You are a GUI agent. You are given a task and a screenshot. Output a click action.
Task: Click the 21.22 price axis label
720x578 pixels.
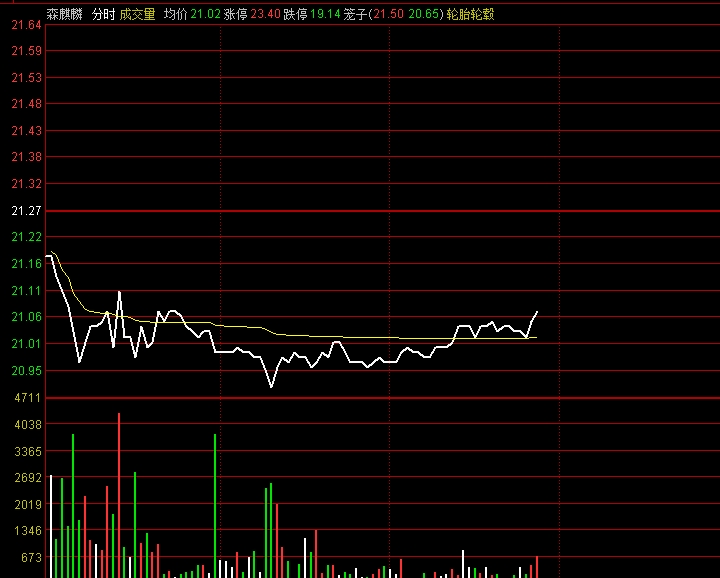[x=26, y=237]
